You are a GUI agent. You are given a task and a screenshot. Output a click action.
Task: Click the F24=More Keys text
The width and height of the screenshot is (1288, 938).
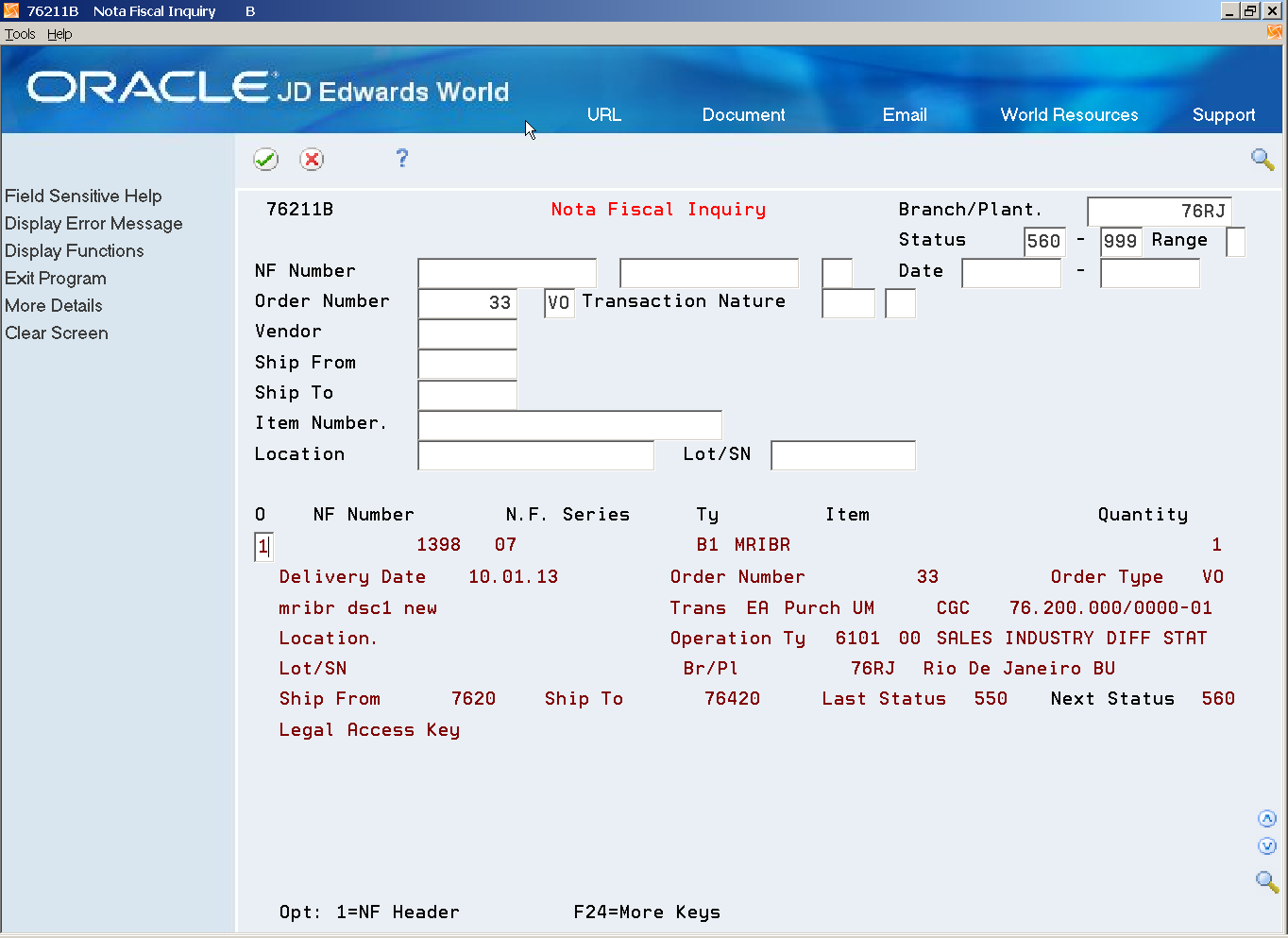[x=647, y=912]
